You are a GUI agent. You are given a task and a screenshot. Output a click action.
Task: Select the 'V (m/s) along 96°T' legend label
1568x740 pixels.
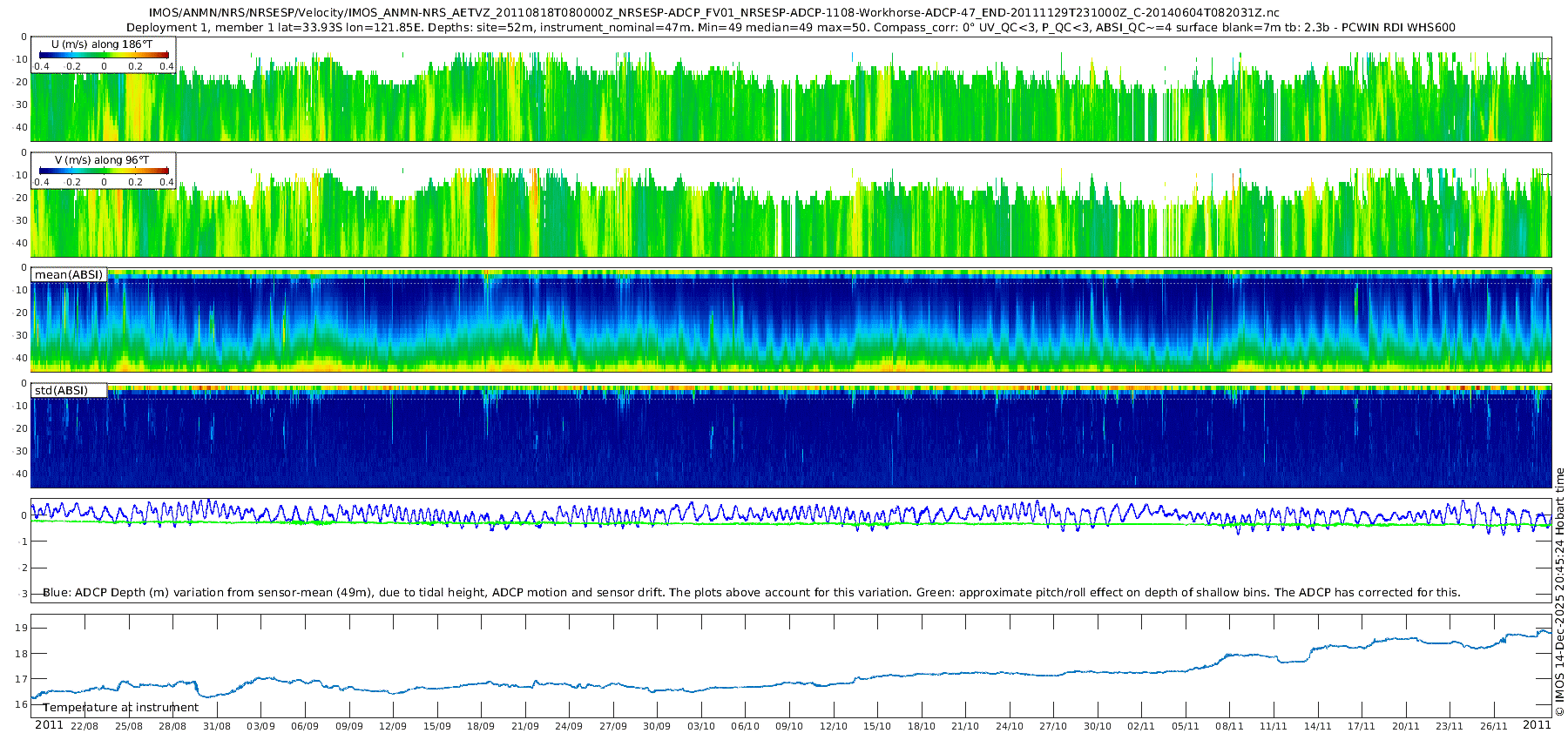102,160
